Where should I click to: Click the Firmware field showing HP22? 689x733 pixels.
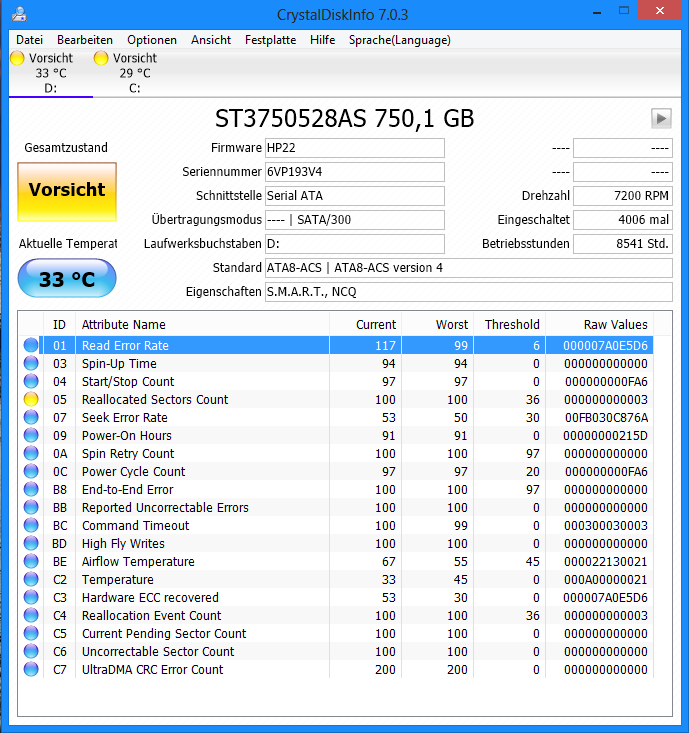pyautogui.click(x=355, y=148)
